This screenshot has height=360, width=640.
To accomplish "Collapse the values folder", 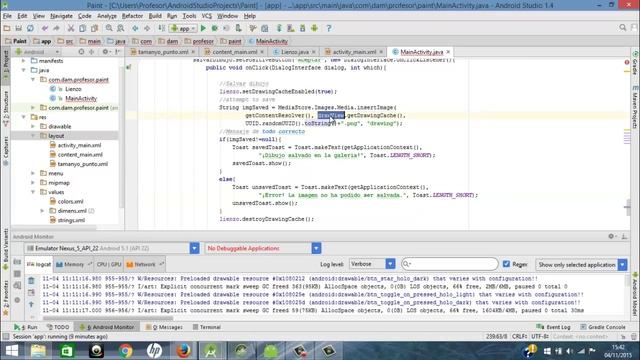I will pyautogui.click(x=33, y=192).
